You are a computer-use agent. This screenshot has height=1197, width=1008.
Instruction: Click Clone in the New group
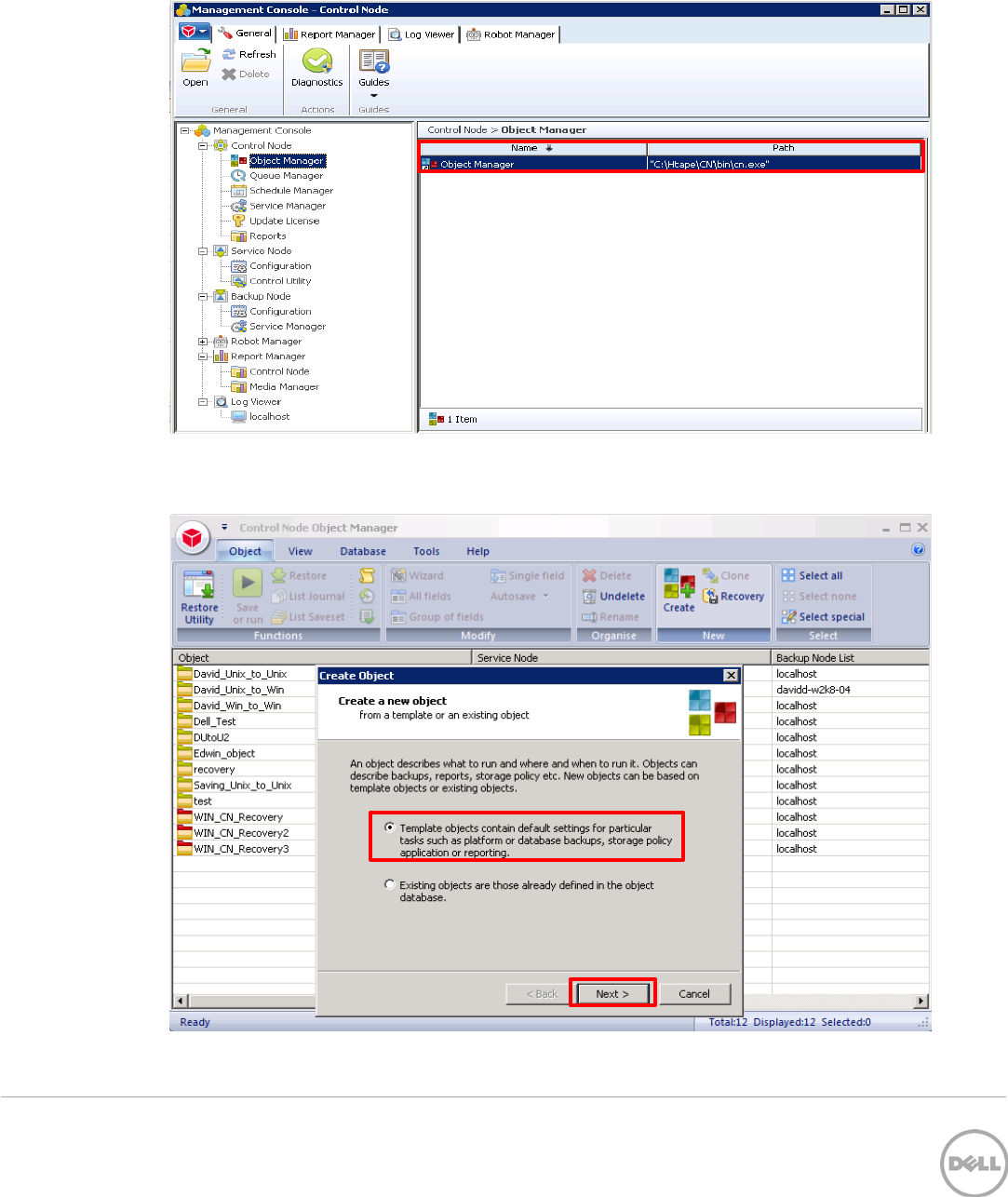(726, 576)
